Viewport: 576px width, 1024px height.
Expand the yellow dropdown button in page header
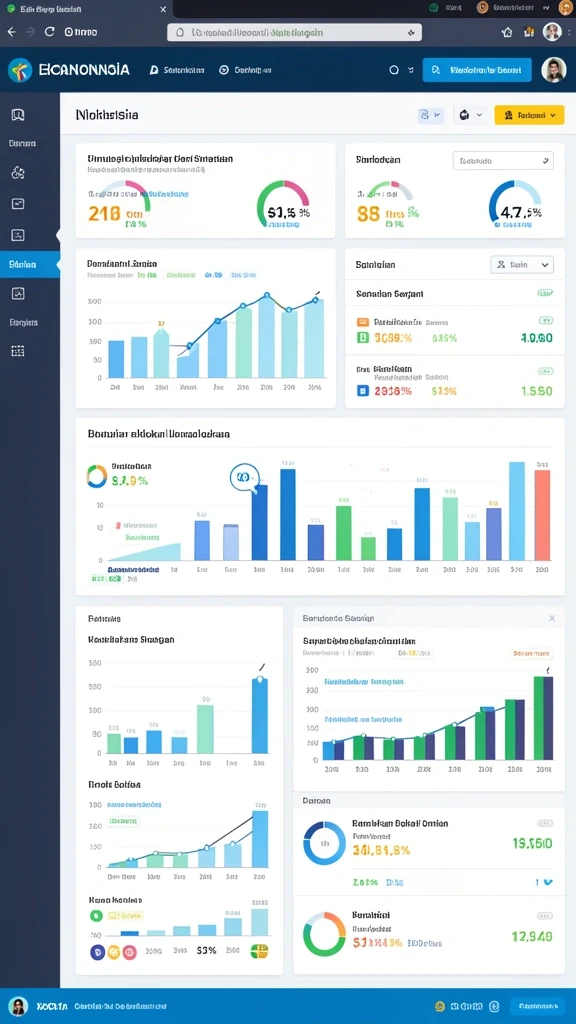click(529, 115)
